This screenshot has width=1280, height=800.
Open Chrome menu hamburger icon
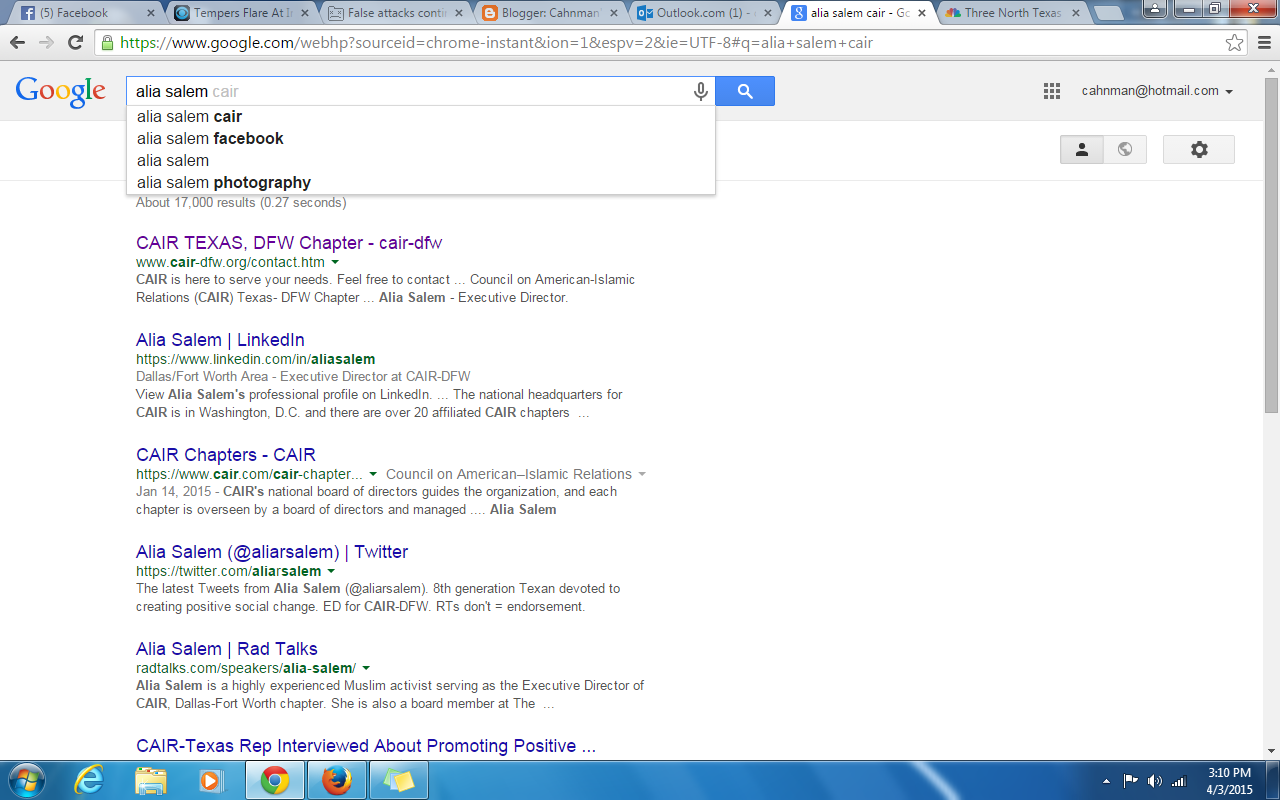(1263, 43)
